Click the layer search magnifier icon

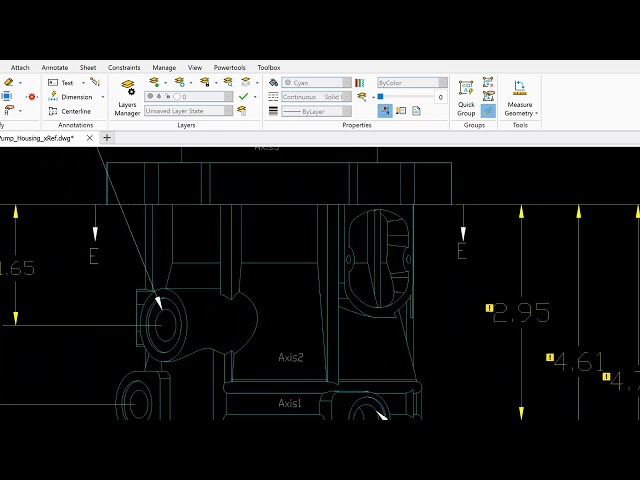[228, 82]
